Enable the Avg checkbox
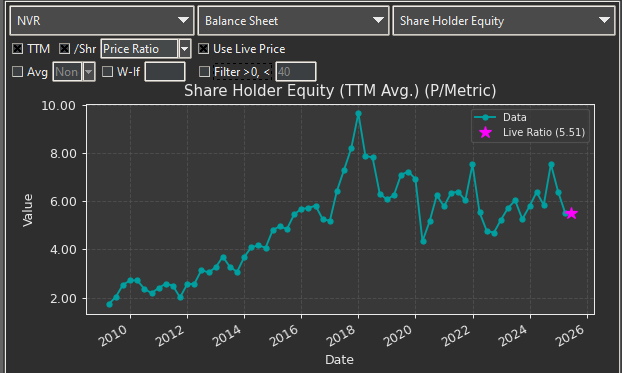The image size is (622, 373). point(17,72)
